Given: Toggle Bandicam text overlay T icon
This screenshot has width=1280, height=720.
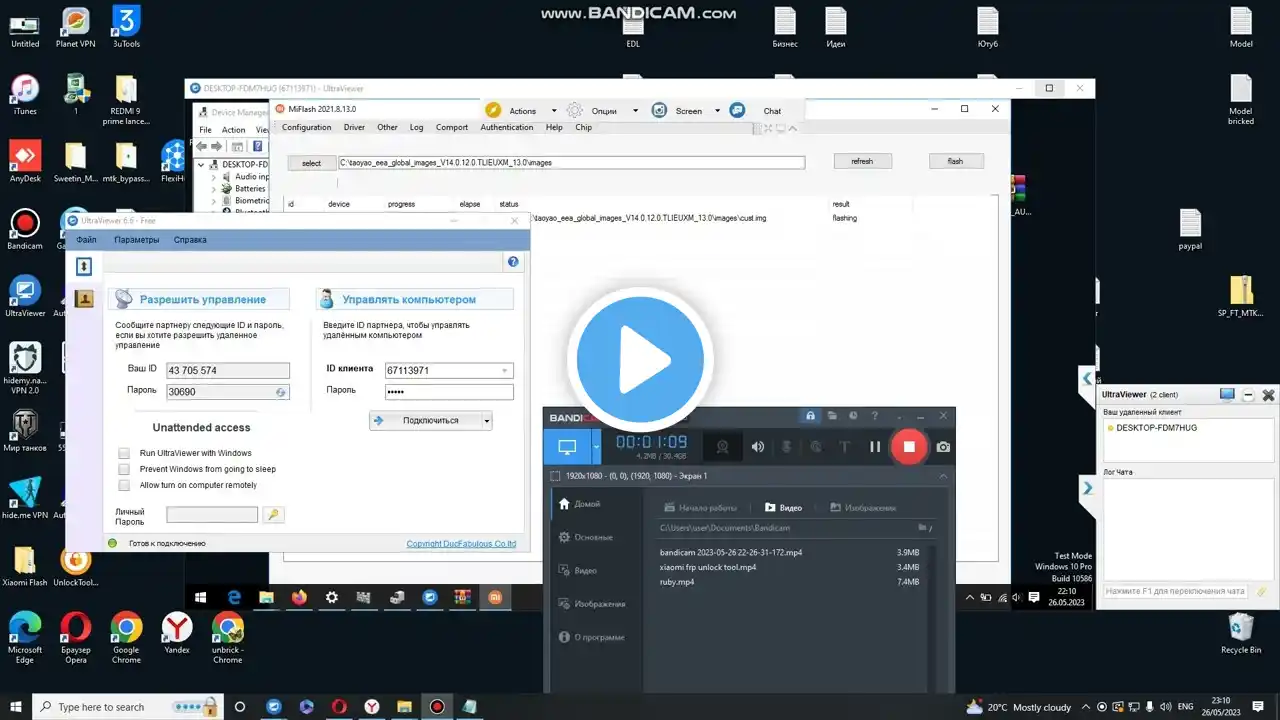Looking at the screenshot, I should click(x=844, y=447).
